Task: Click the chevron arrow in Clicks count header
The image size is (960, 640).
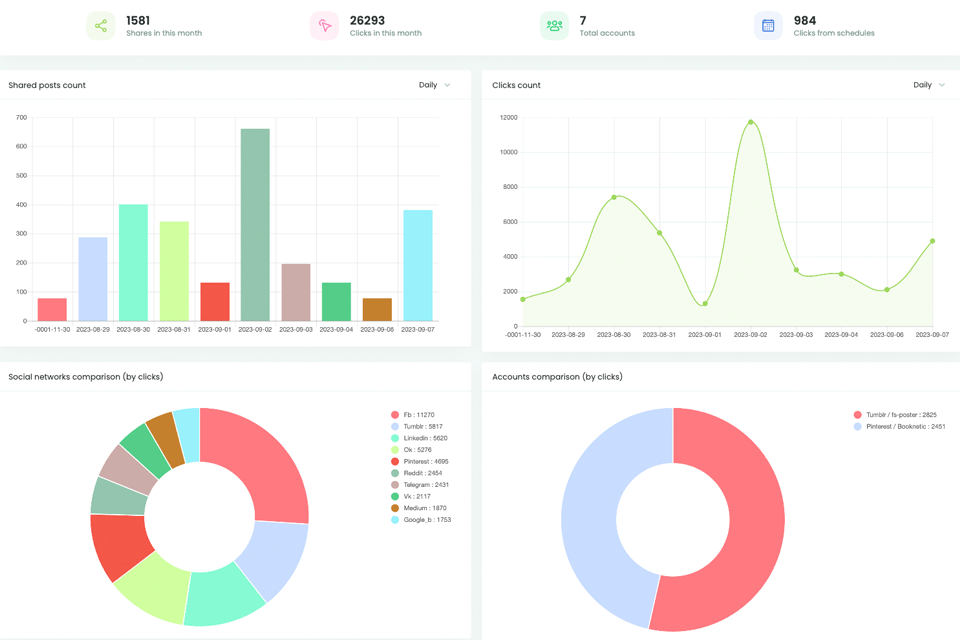Action: (942, 85)
